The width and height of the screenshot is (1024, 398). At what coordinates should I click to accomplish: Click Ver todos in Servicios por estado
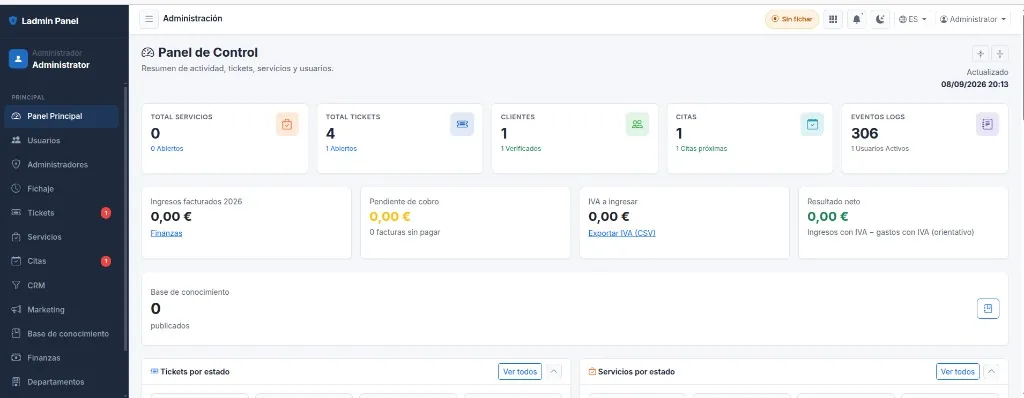pyautogui.click(x=957, y=372)
